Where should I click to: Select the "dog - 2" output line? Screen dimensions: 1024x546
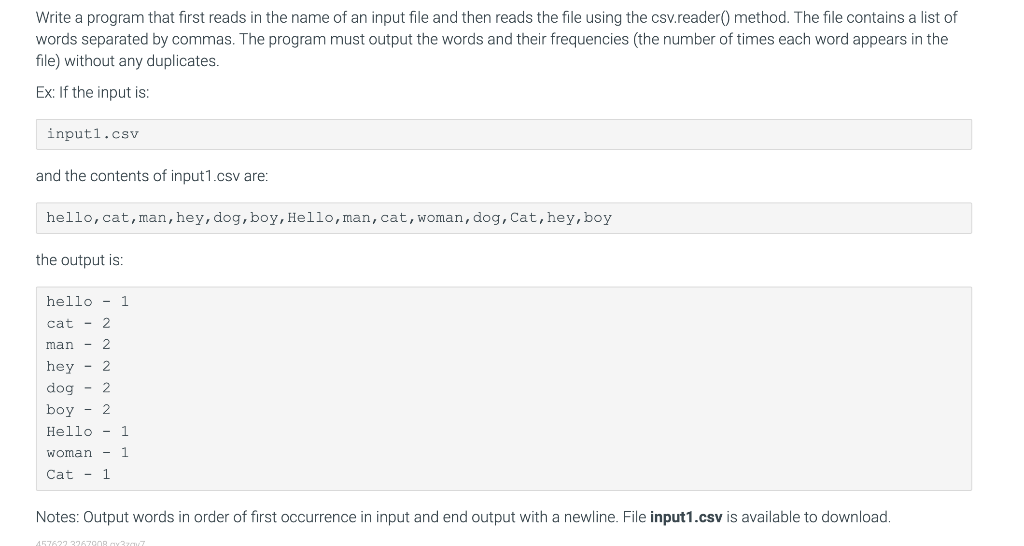point(78,388)
